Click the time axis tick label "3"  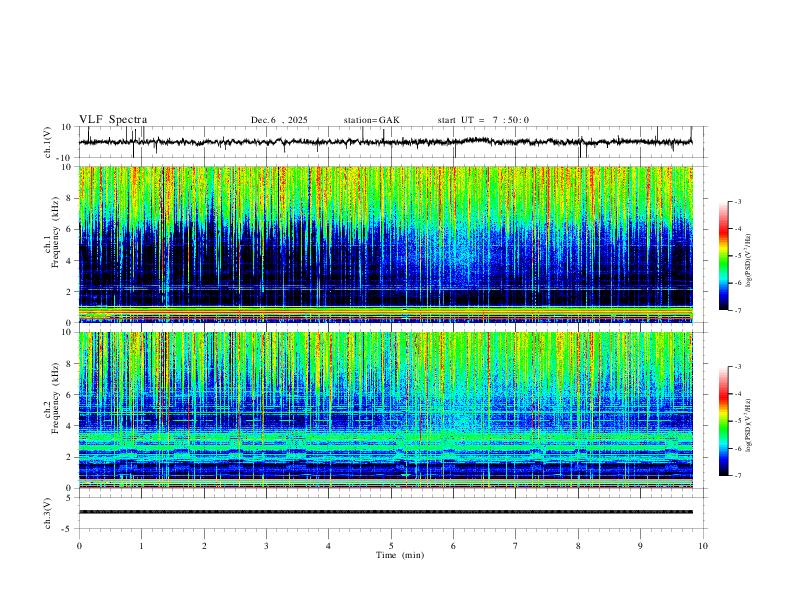[266, 546]
